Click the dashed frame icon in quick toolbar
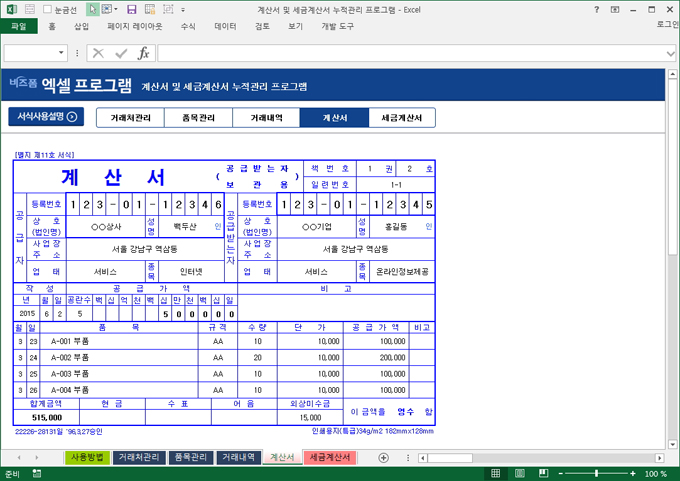Image resolution: width=680 pixels, height=481 pixels. point(168,9)
